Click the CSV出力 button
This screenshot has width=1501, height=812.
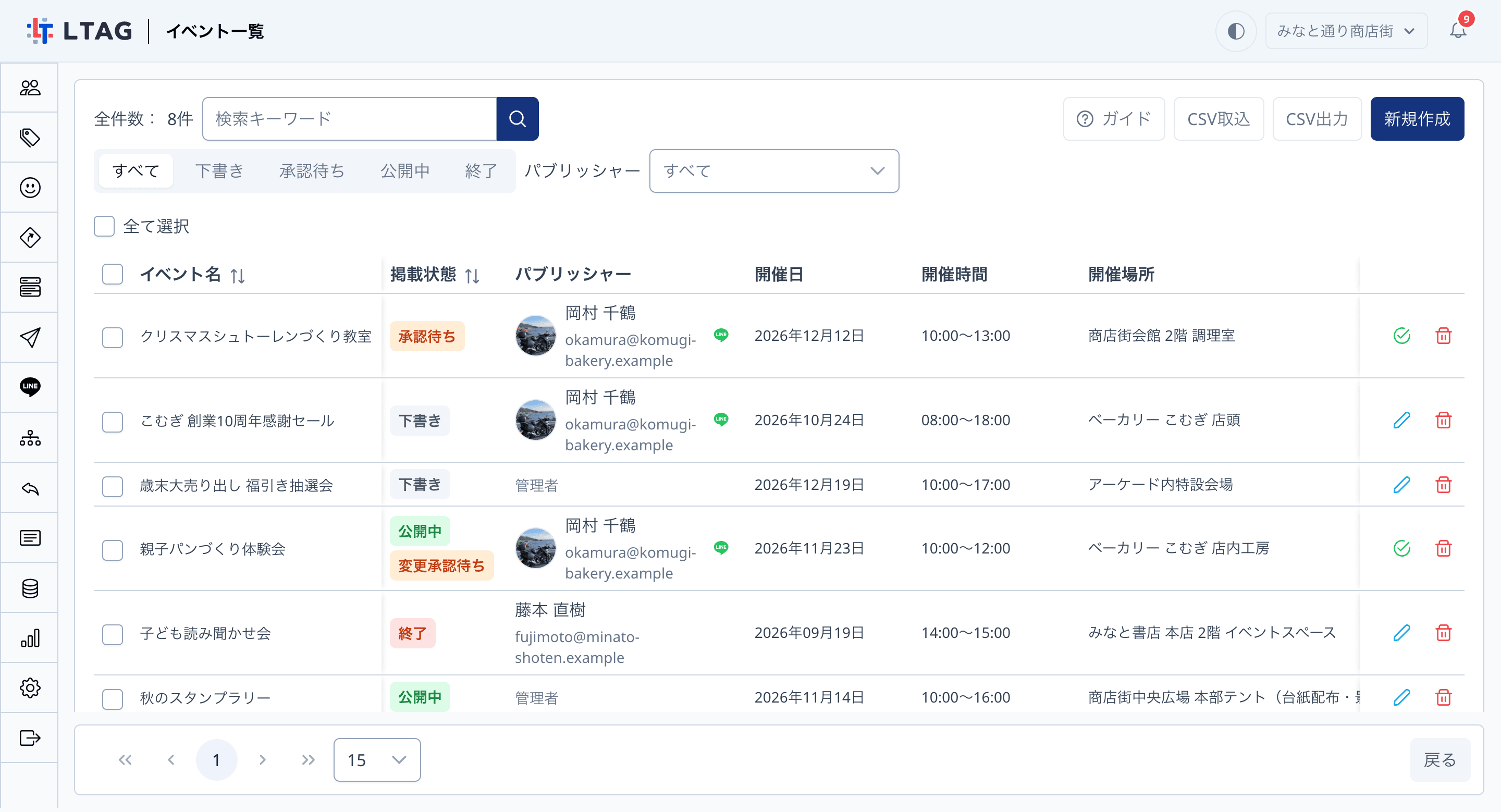pos(1317,119)
